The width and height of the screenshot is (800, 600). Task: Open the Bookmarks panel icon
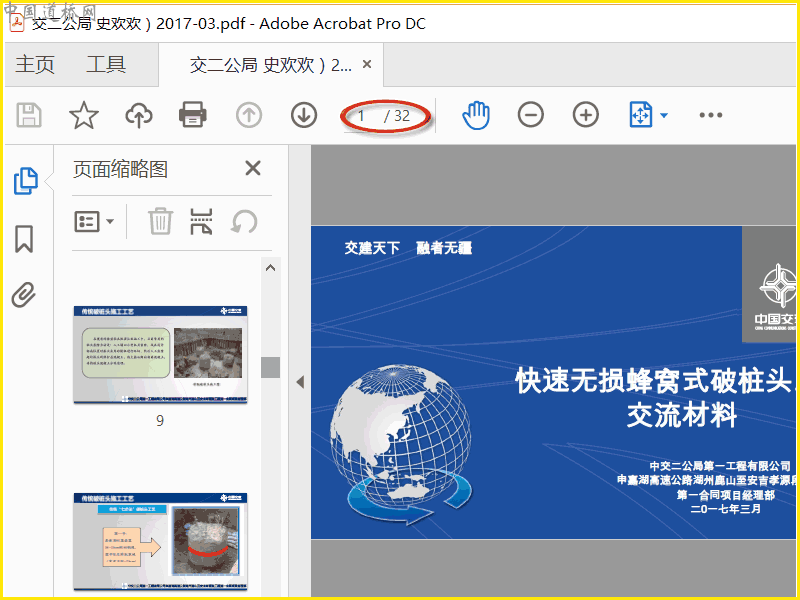(24, 239)
